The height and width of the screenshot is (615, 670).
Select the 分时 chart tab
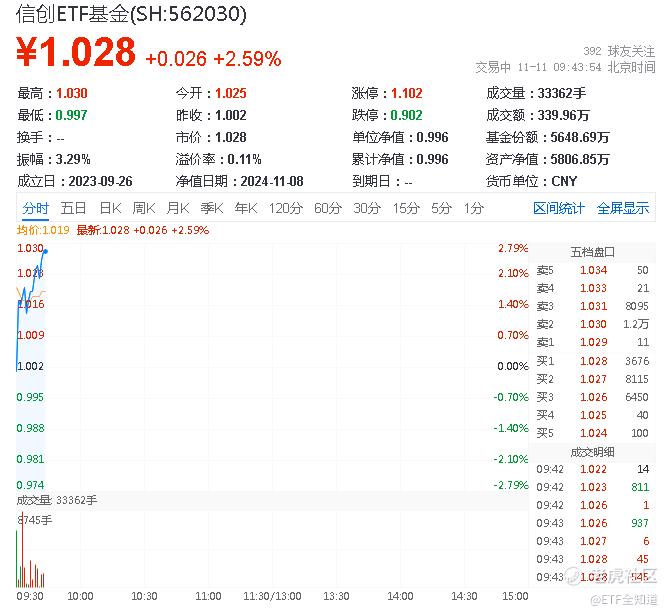pyautogui.click(x=35, y=208)
